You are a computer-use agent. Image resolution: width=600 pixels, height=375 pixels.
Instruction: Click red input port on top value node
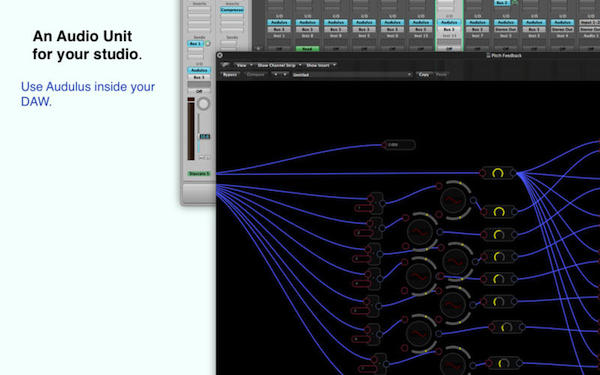click(384, 145)
